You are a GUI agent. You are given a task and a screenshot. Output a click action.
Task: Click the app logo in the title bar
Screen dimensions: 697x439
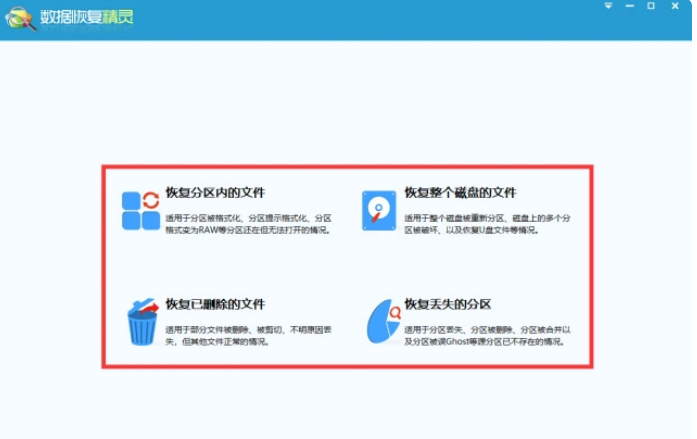(19, 19)
